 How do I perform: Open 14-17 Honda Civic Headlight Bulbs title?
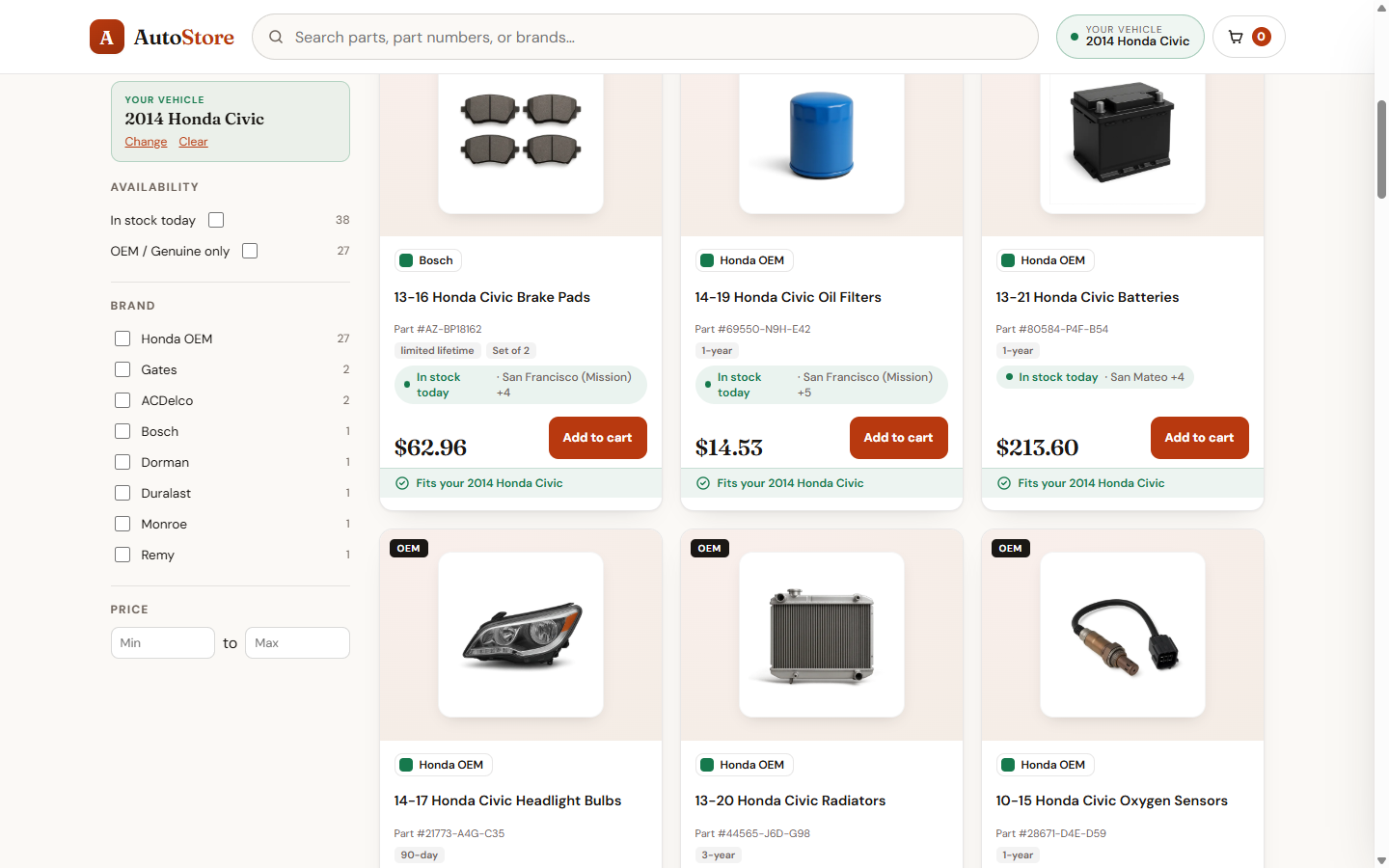pos(507,800)
